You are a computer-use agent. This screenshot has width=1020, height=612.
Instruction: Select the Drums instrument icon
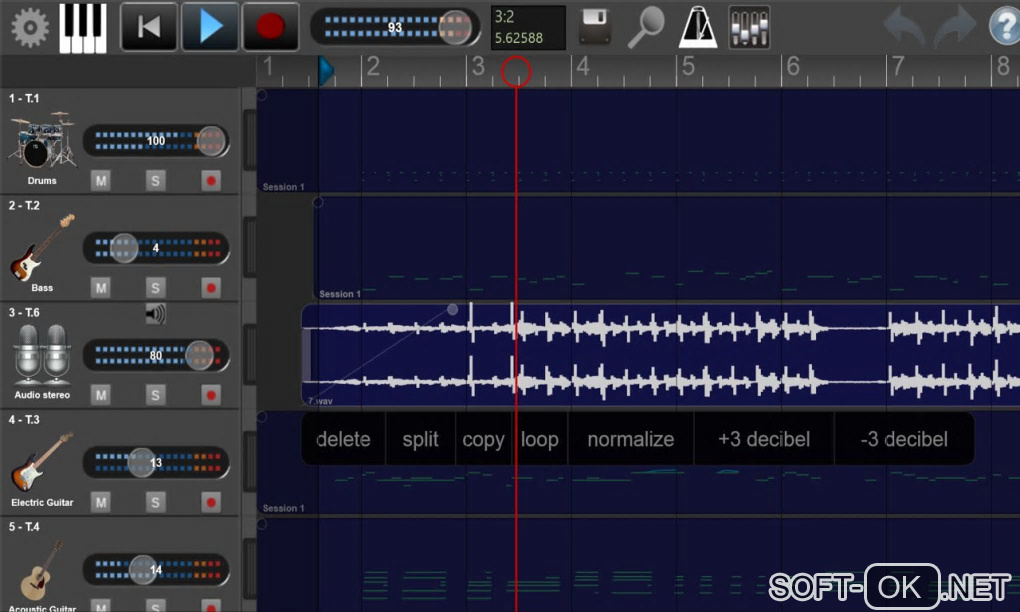42,140
